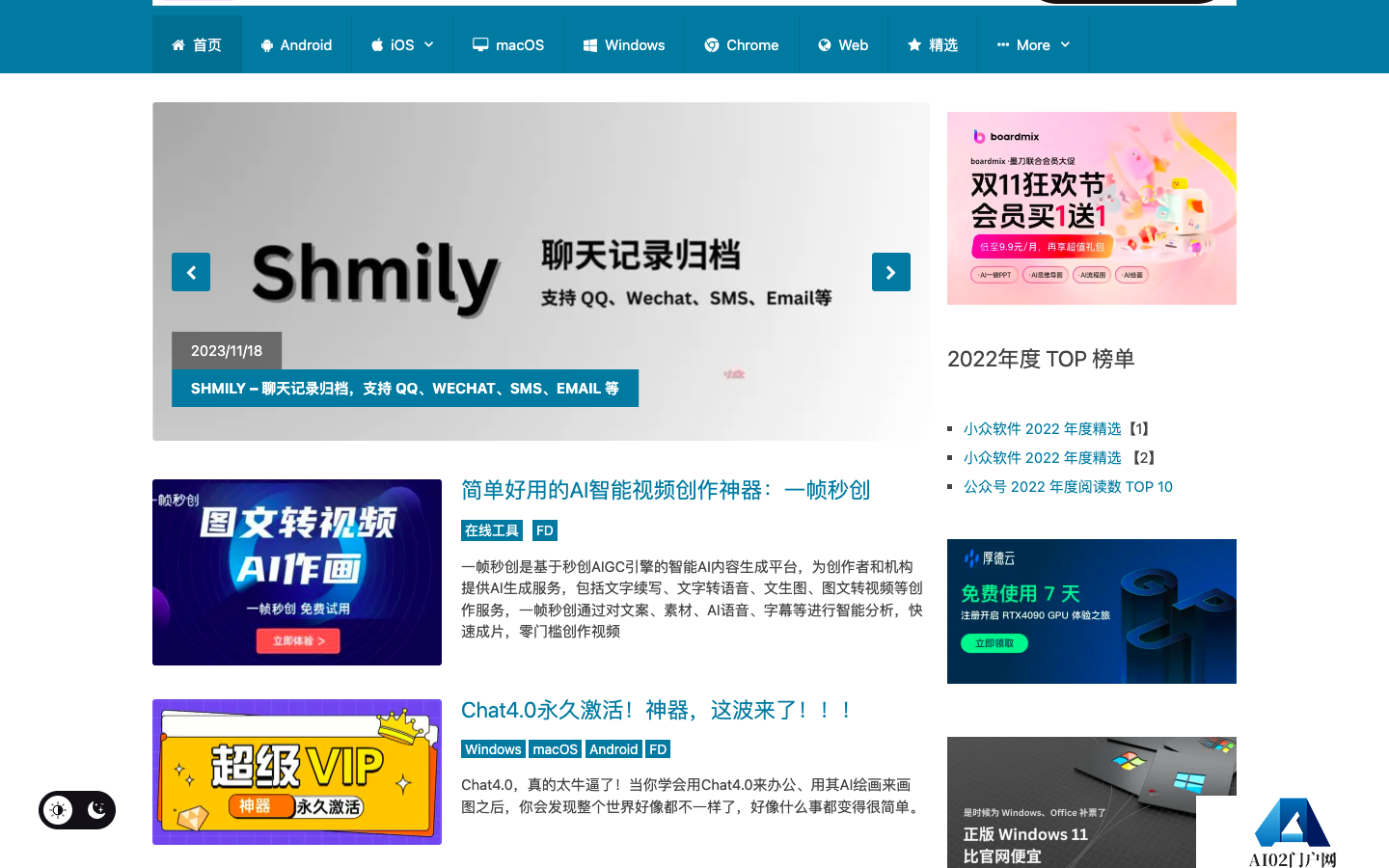Click the Shmily slider banner image
The height and width of the screenshot is (868, 1389).
[541, 271]
